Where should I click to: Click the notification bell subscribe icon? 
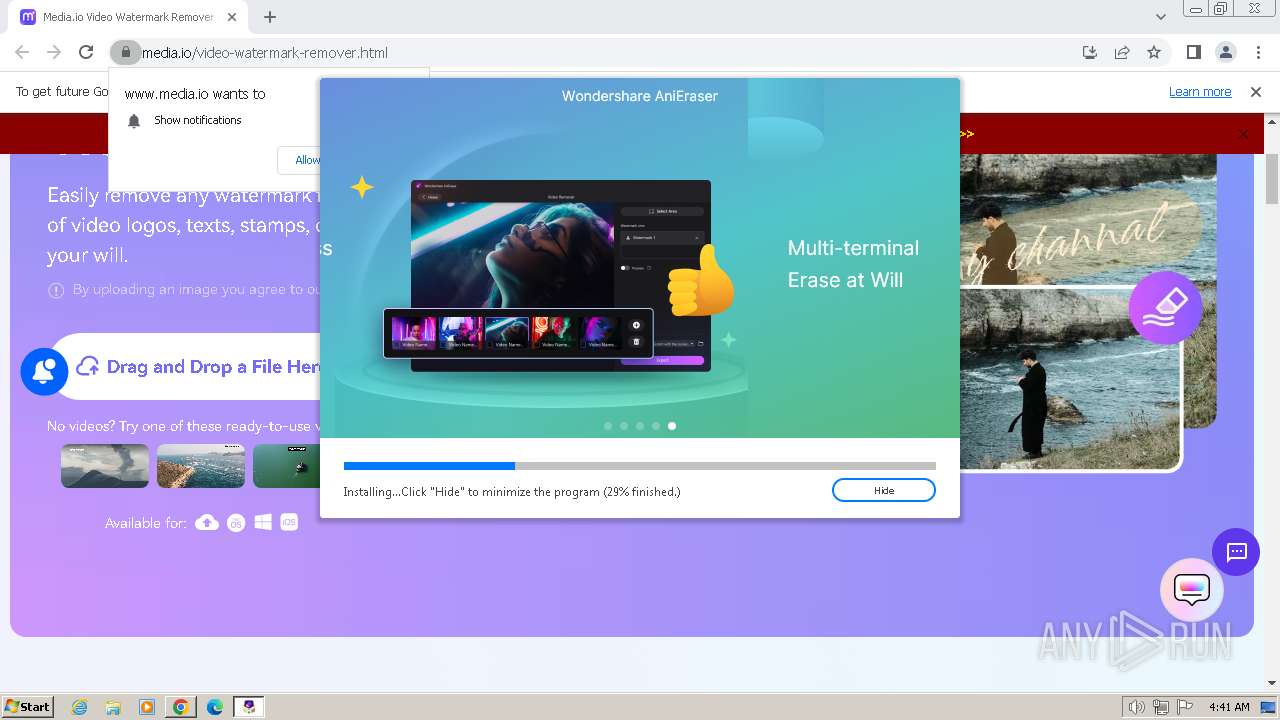(44, 371)
